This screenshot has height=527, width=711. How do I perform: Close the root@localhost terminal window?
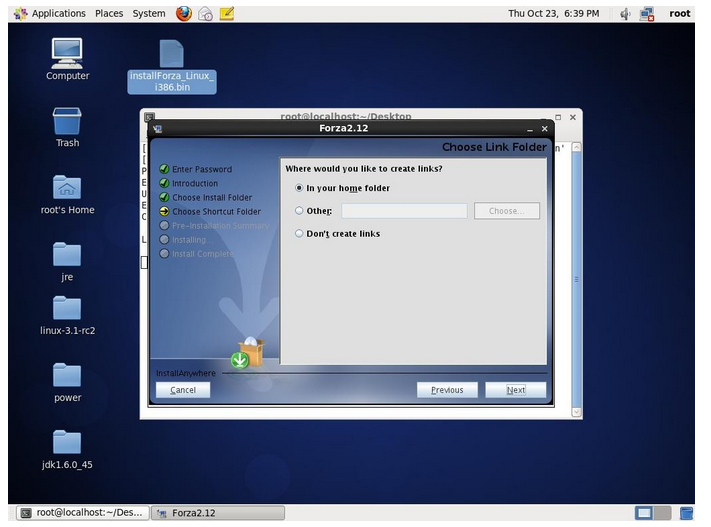[573, 117]
